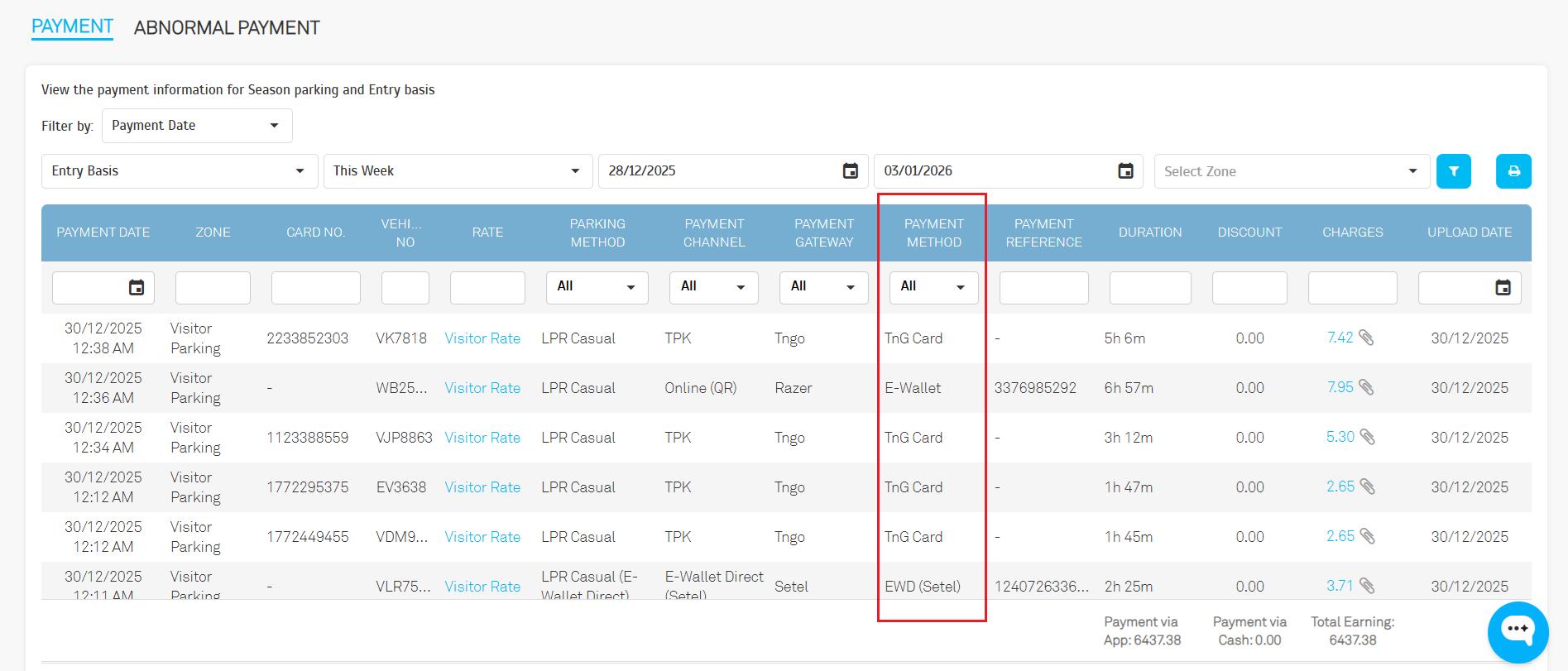Expand the Parking Method All filter
1568x671 pixels.
[597, 287]
